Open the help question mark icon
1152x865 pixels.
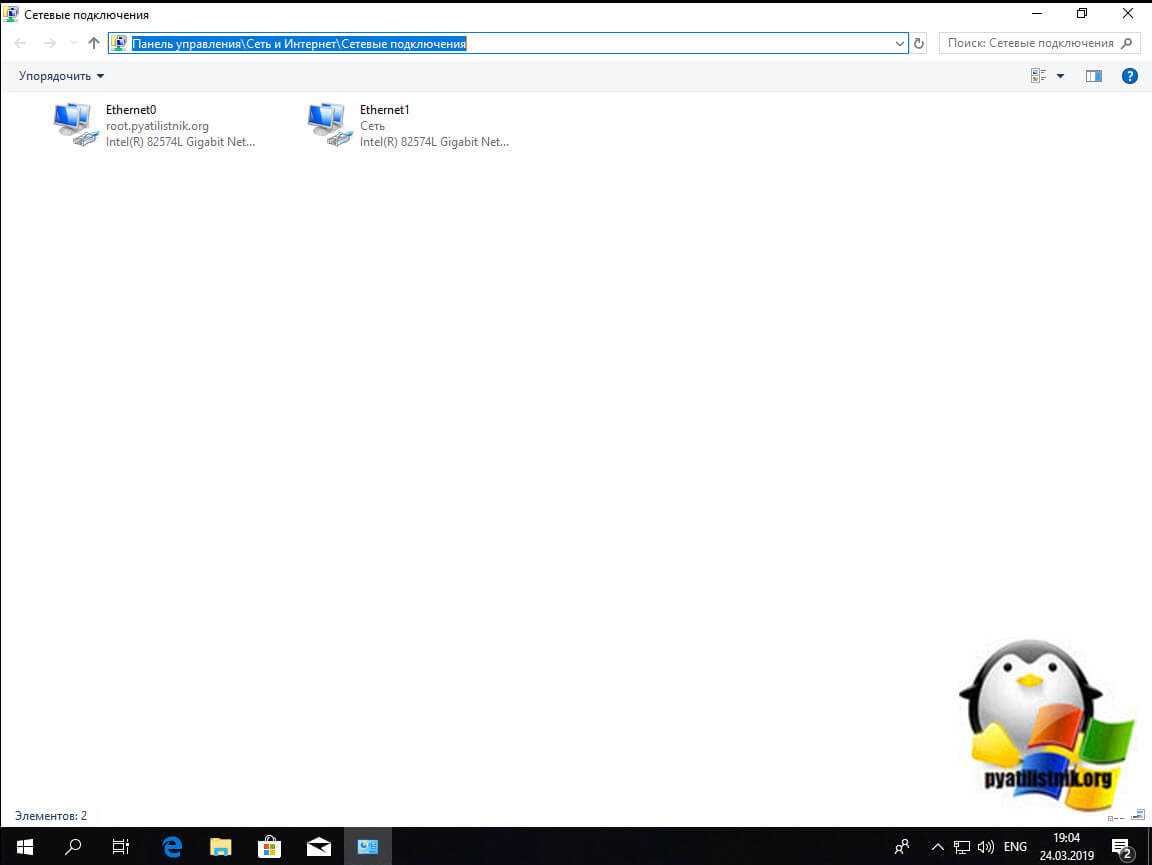[x=1129, y=76]
